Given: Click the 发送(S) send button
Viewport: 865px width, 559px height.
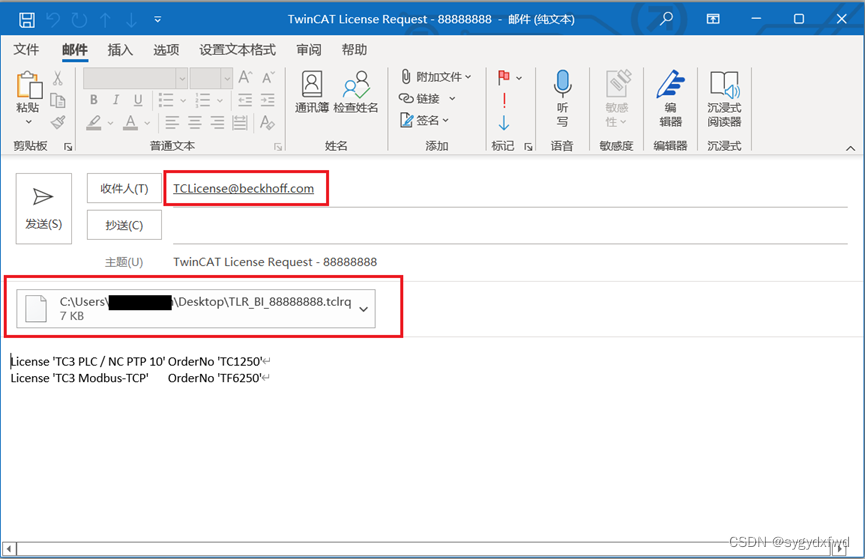Looking at the screenshot, I should [x=44, y=209].
